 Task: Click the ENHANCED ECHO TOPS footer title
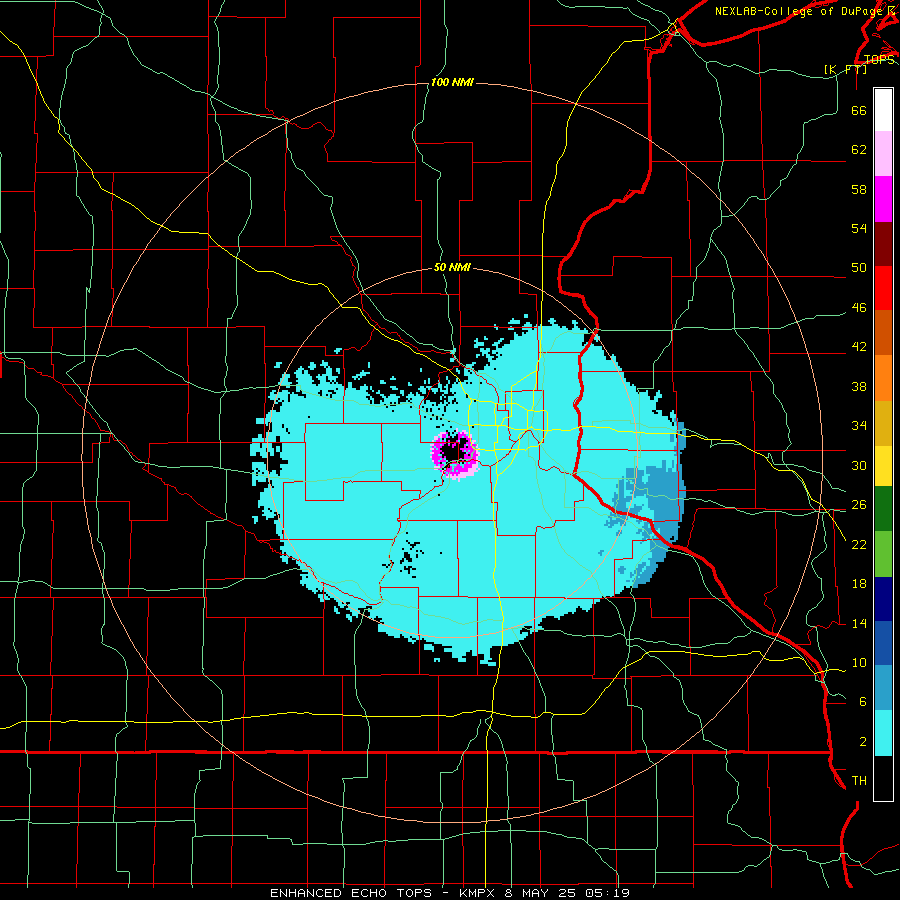coord(351,893)
